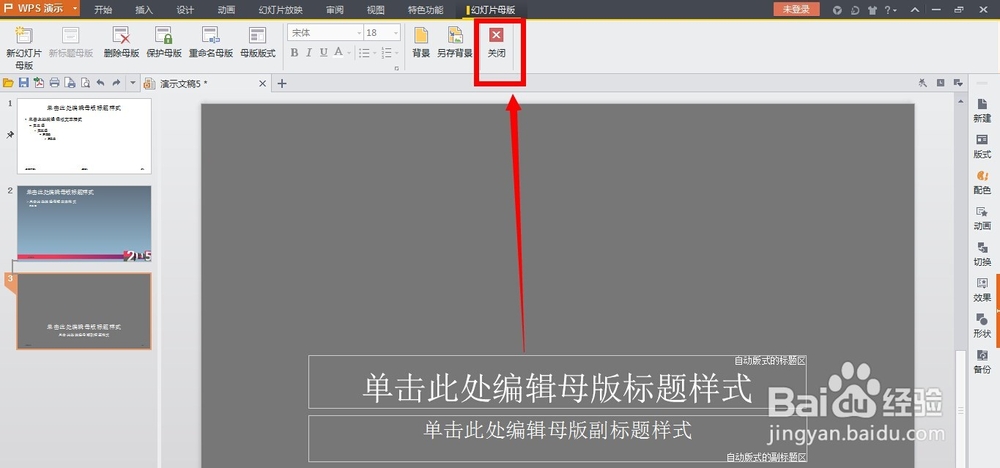Click the open folder icon in quick access

click(x=8, y=83)
